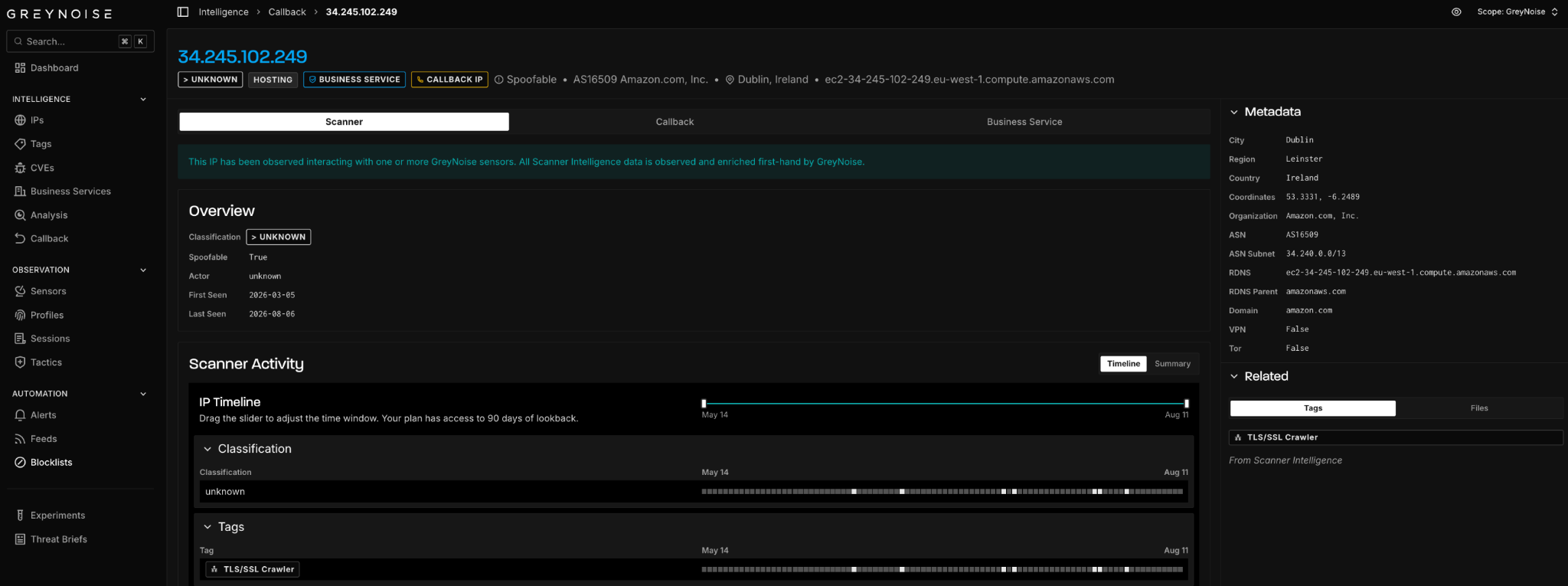Click the IP Timeline slider start handle
This screenshot has width=1568, height=586.
(704, 404)
